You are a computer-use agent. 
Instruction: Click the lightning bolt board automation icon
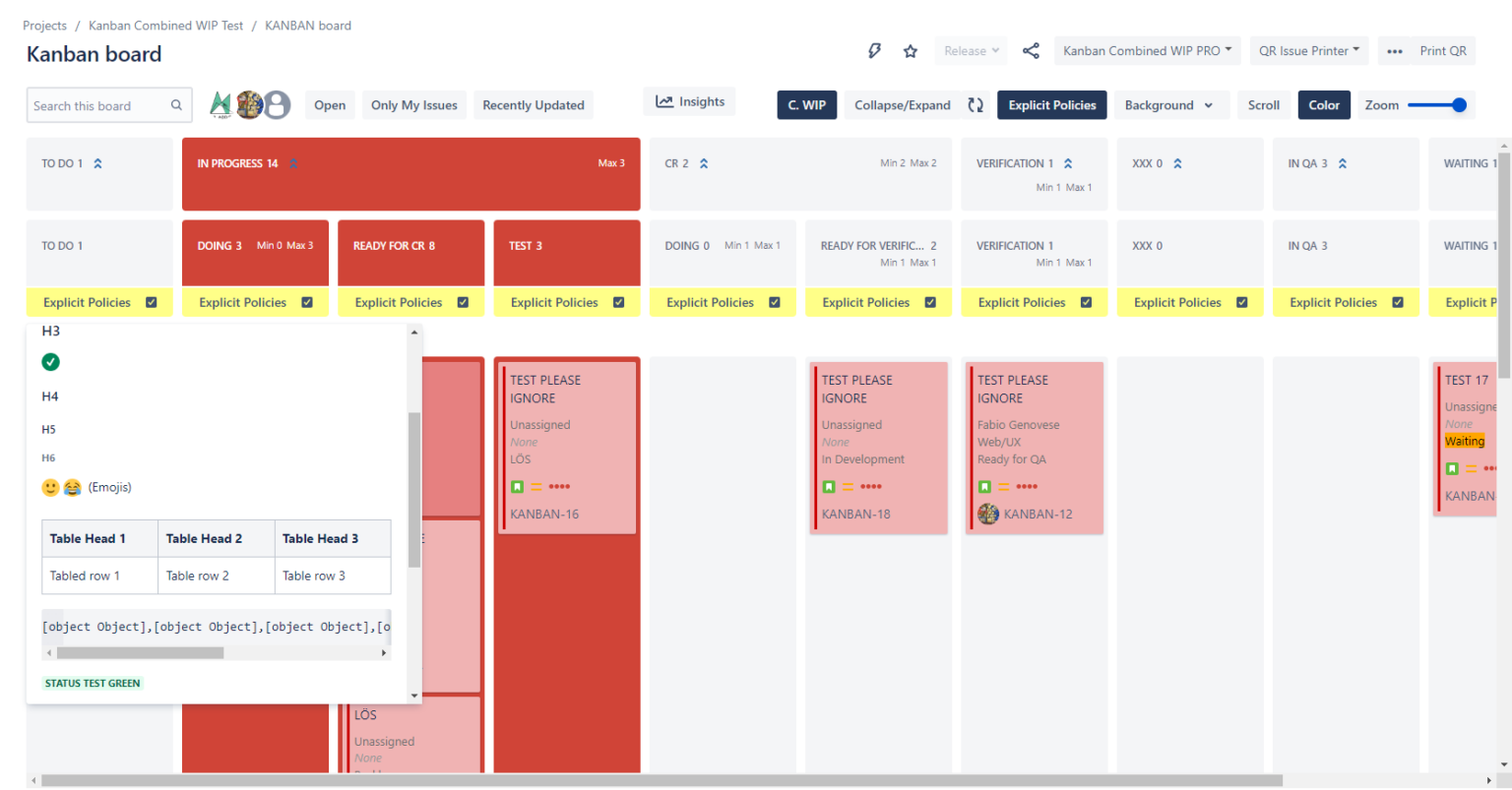click(x=874, y=50)
